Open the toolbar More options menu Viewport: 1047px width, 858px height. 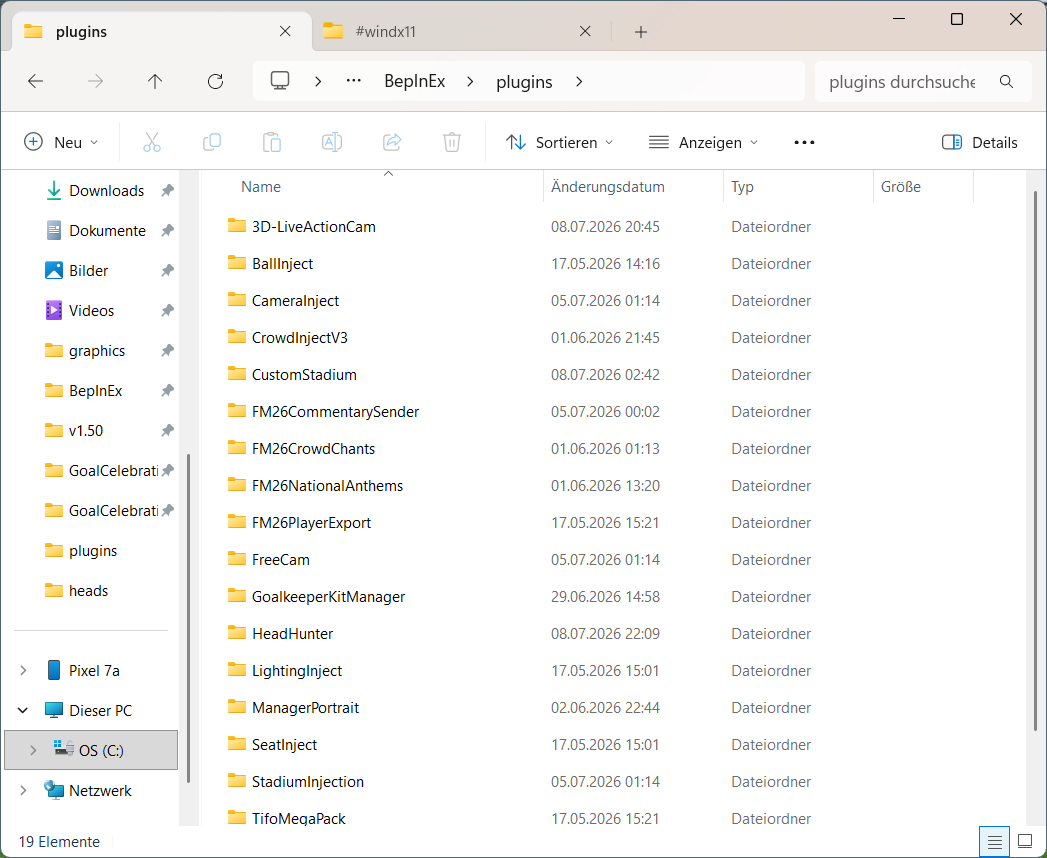[x=804, y=142]
